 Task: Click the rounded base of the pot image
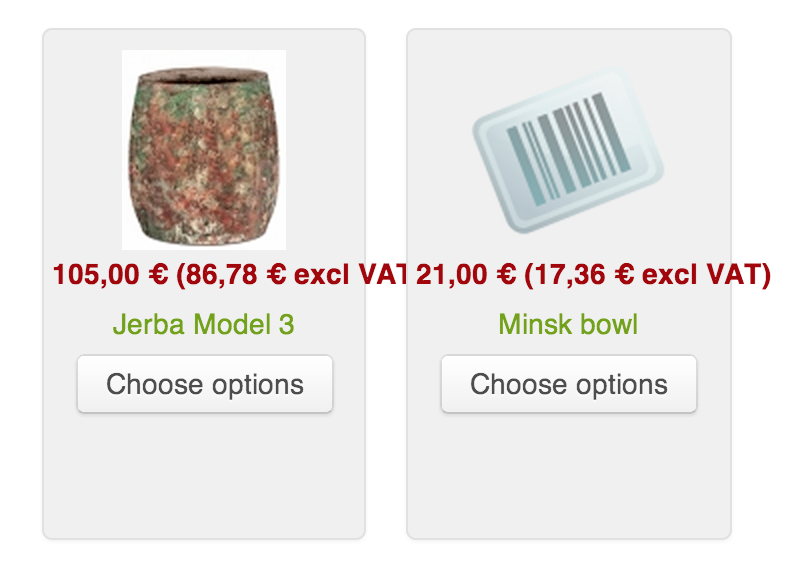(202, 232)
